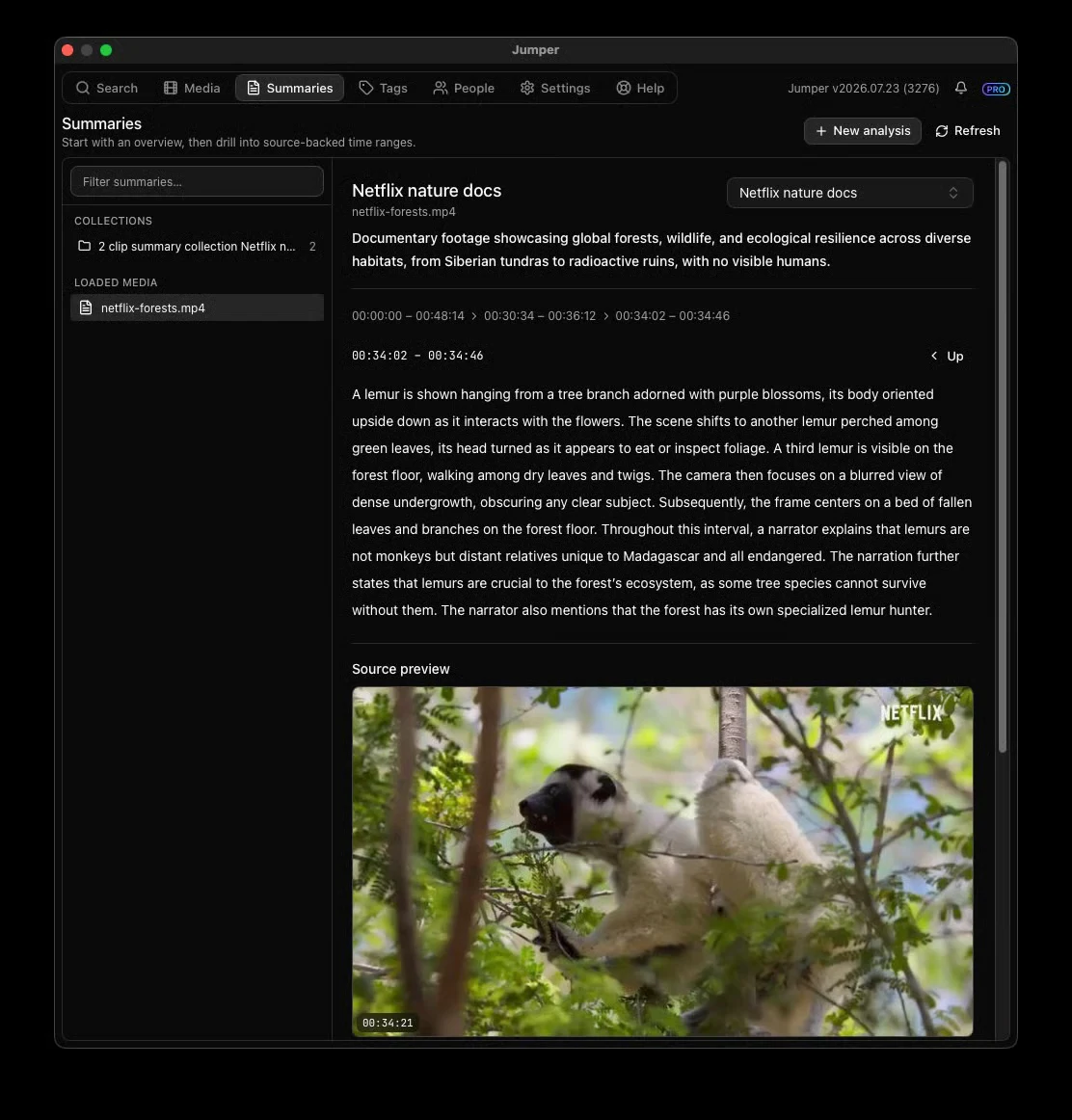Go Up one summary level
The image size is (1072, 1120).
point(947,356)
